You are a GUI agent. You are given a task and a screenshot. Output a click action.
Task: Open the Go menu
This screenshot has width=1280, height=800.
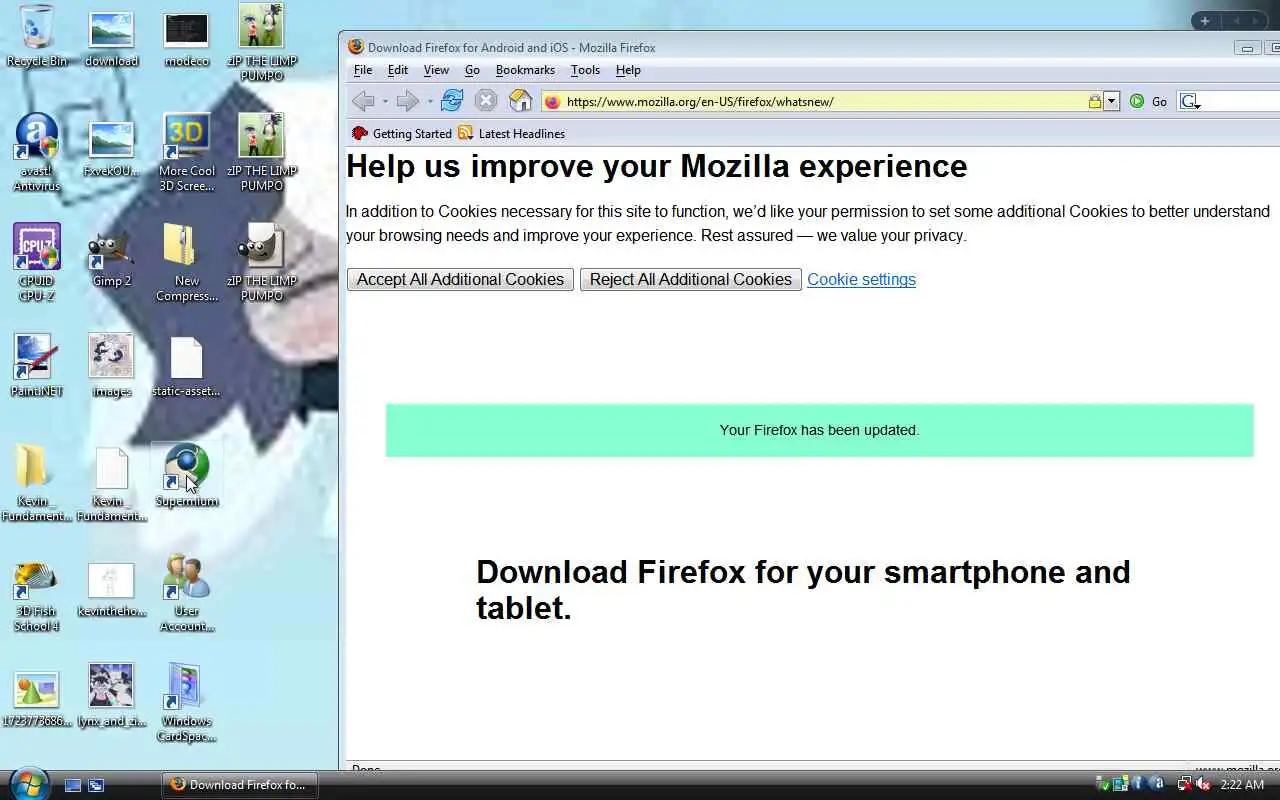pos(472,70)
